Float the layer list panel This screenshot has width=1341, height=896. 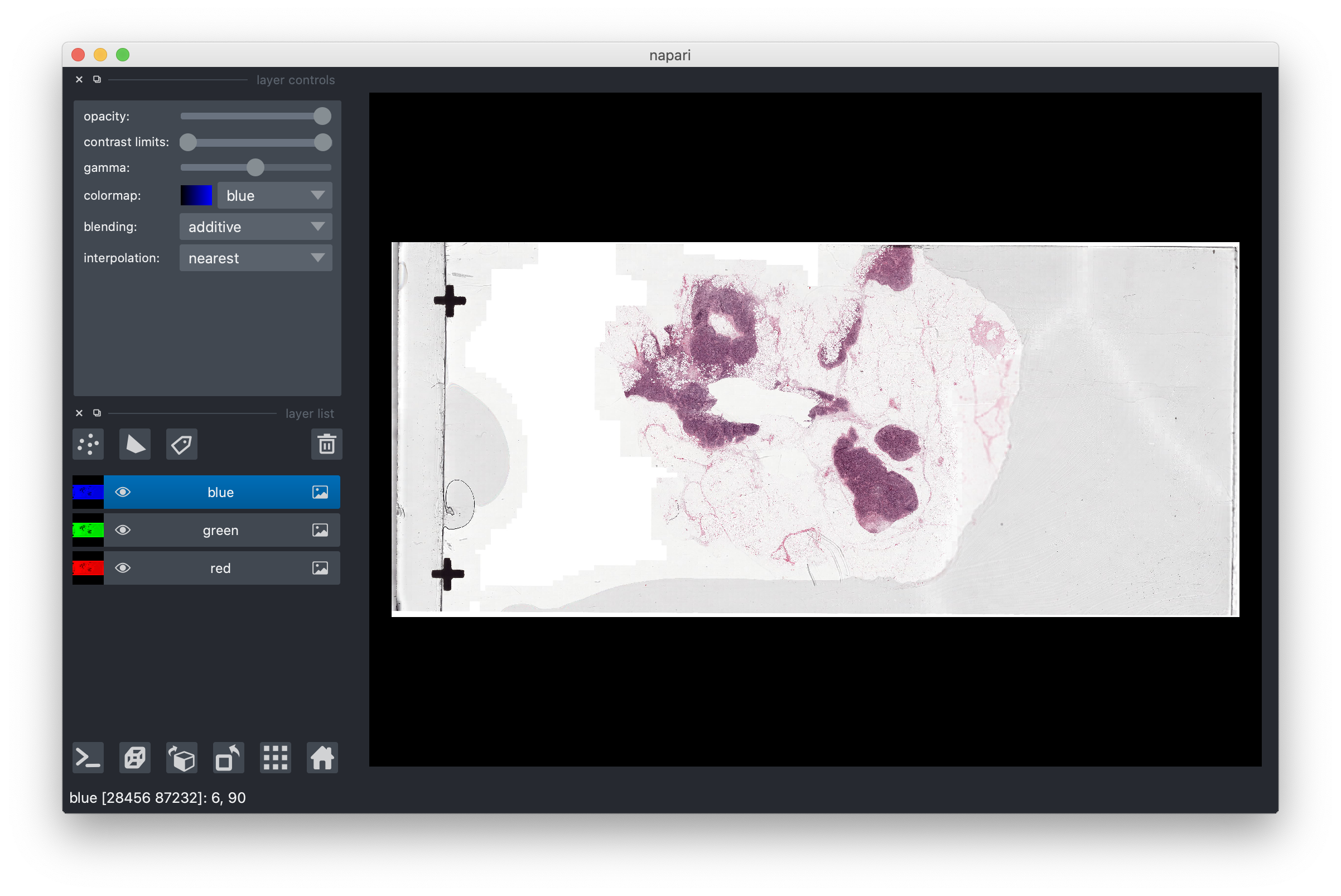click(97, 413)
